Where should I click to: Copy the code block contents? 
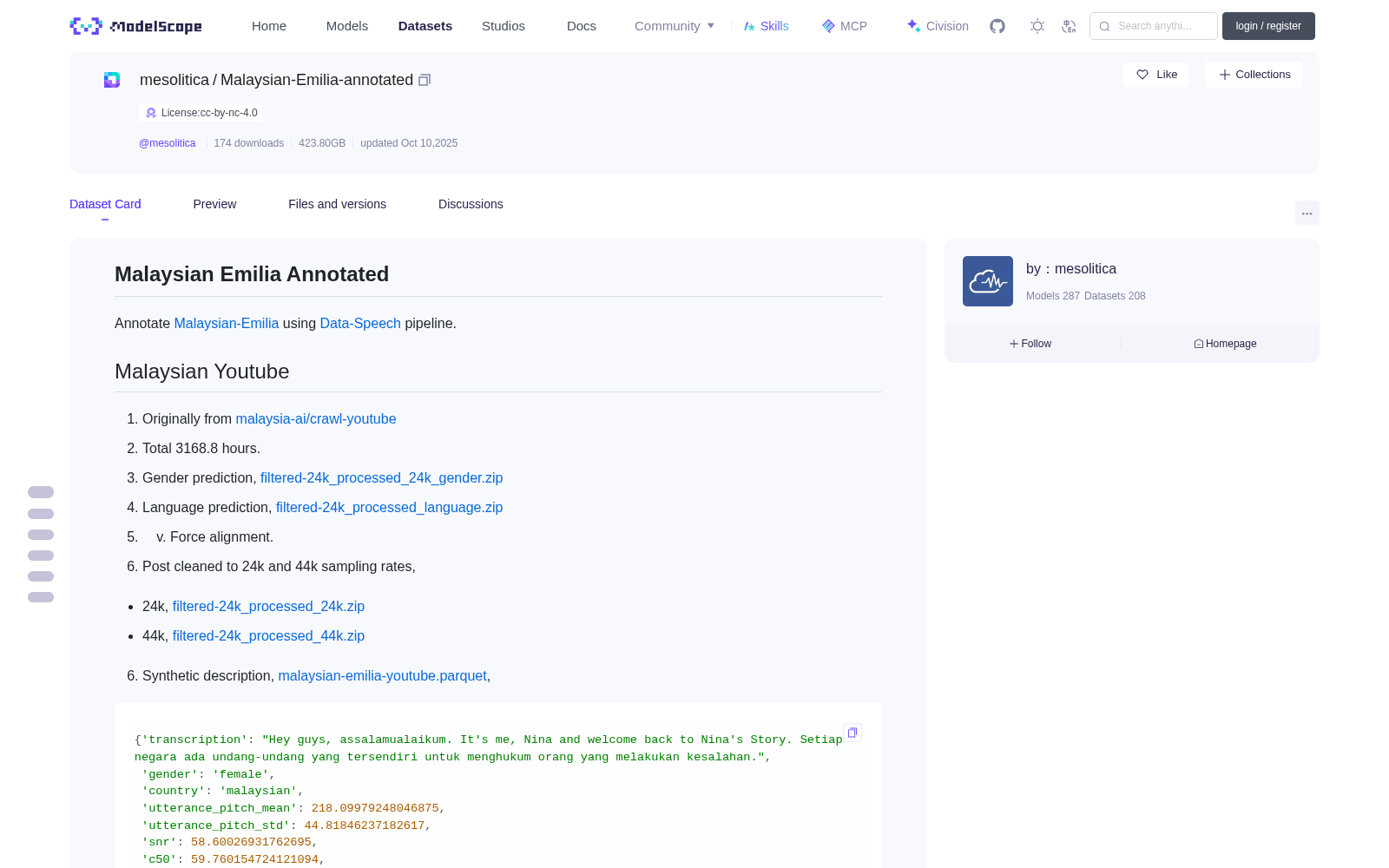pyautogui.click(x=852, y=733)
